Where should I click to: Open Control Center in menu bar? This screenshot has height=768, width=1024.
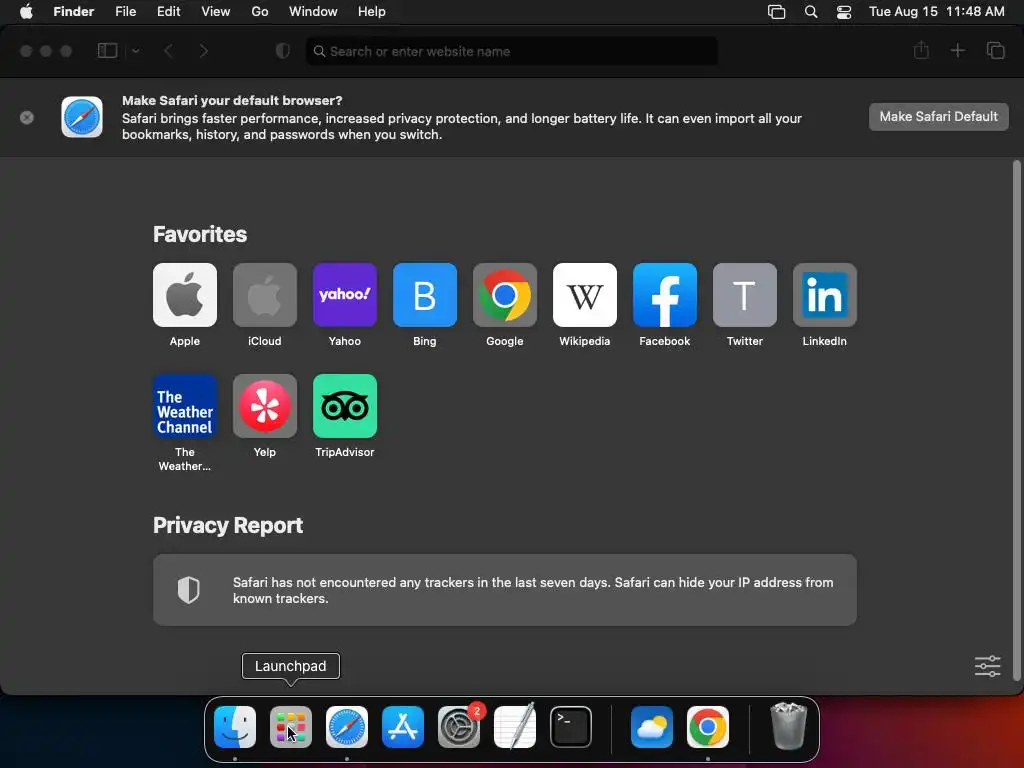pyautogui.click(x=844, y=12)
